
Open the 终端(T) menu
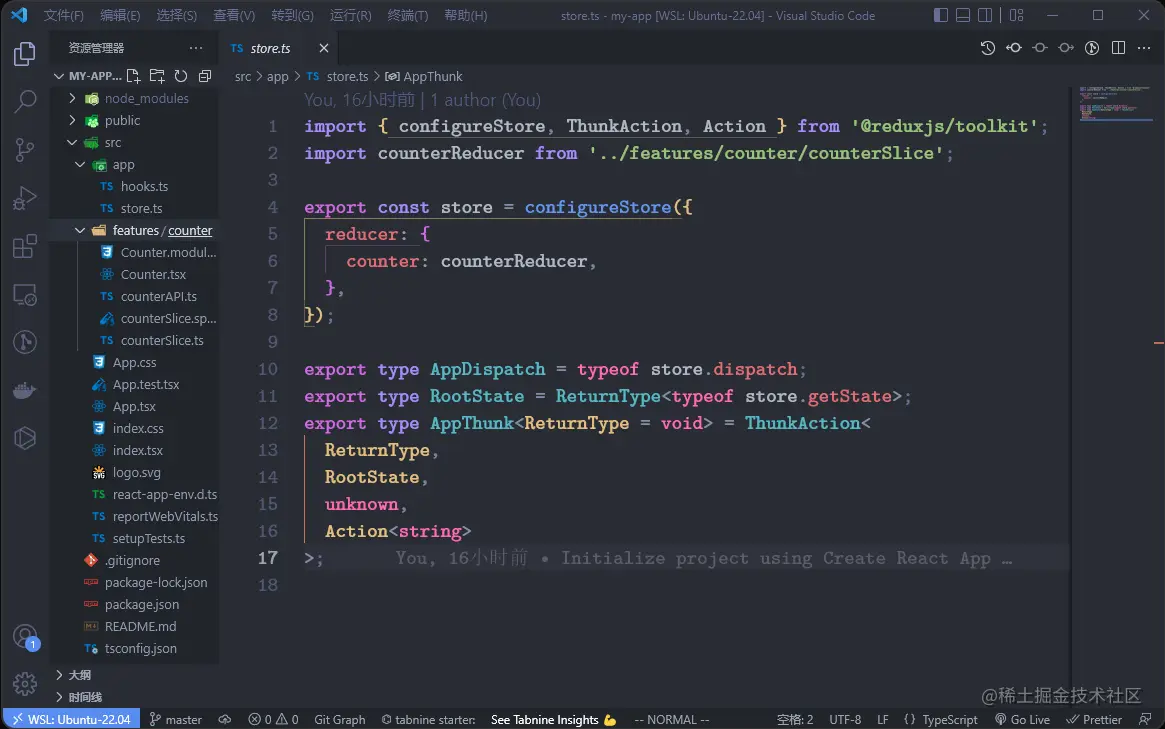(407, 16)
